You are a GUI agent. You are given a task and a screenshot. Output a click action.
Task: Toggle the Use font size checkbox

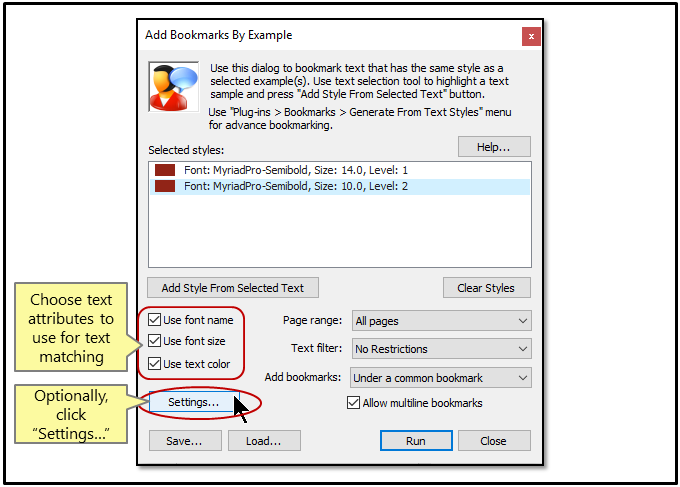tap(154, 341)
